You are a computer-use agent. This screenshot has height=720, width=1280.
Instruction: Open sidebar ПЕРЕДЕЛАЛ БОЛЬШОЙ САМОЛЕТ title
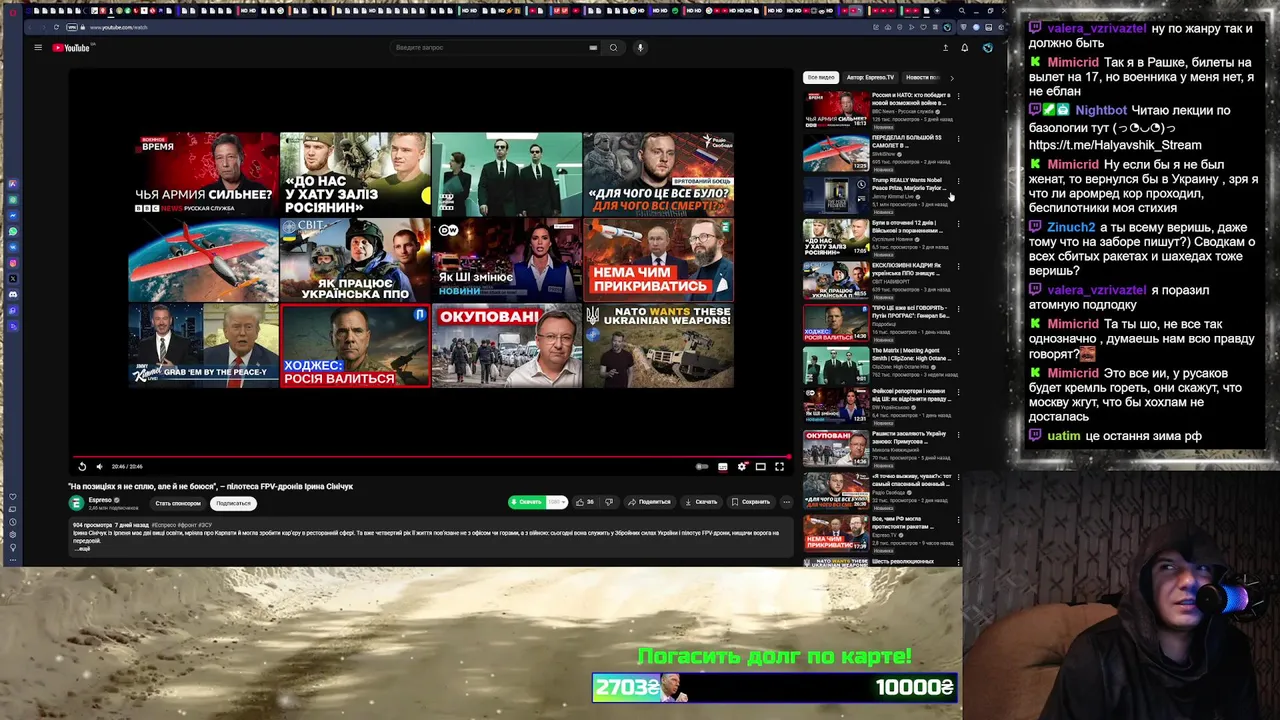click(x=908, y=140)
